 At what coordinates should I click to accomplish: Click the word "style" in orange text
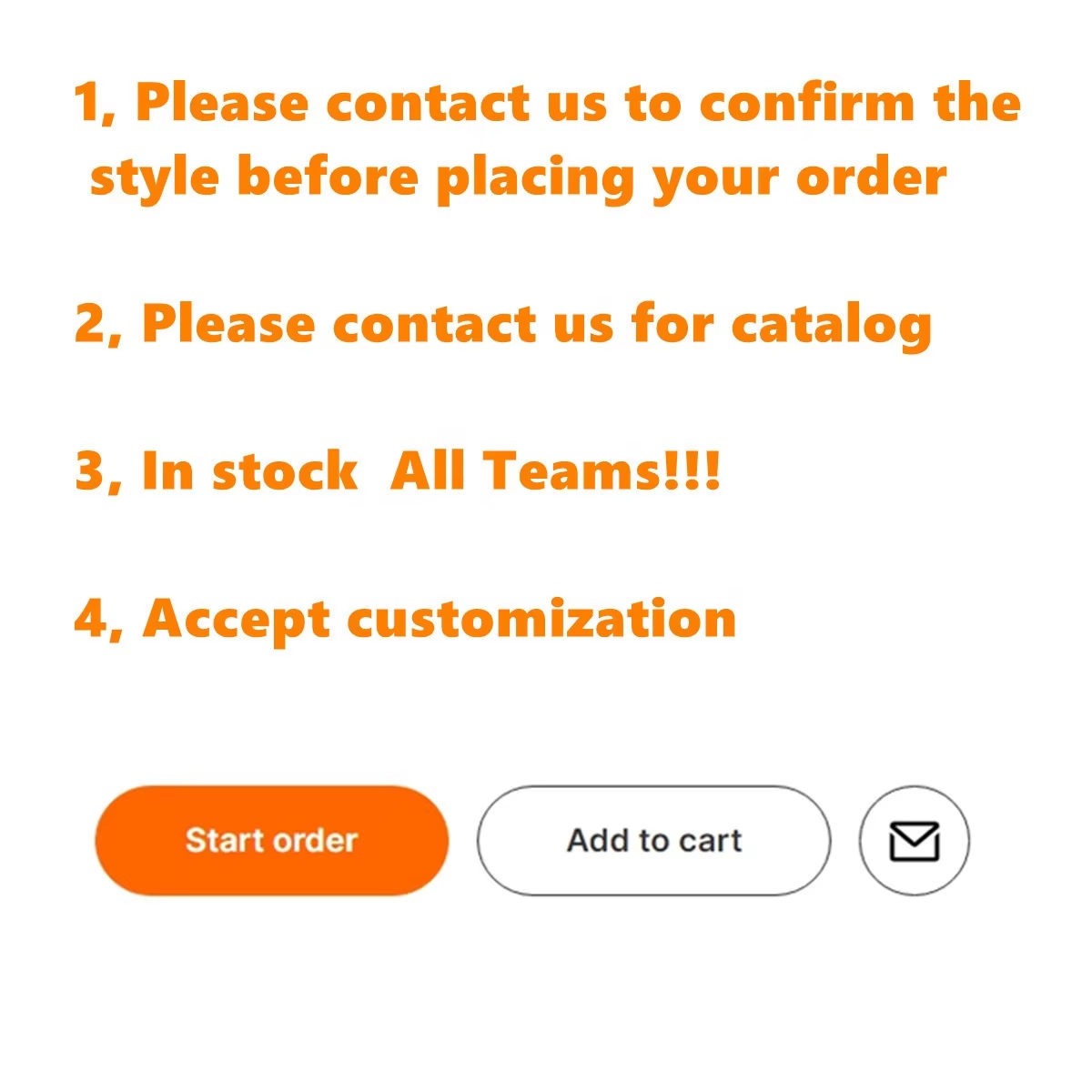coord(155,177)
